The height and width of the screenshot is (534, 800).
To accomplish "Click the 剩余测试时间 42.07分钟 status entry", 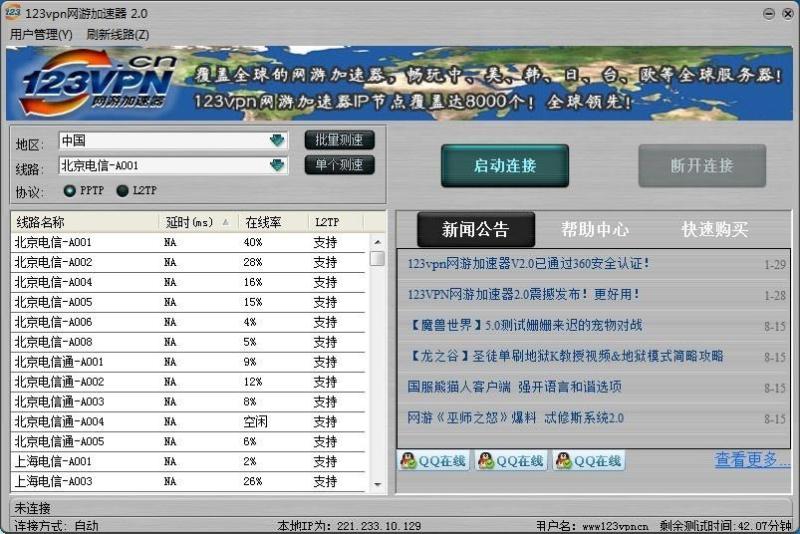I will click(x=725, y=526).
